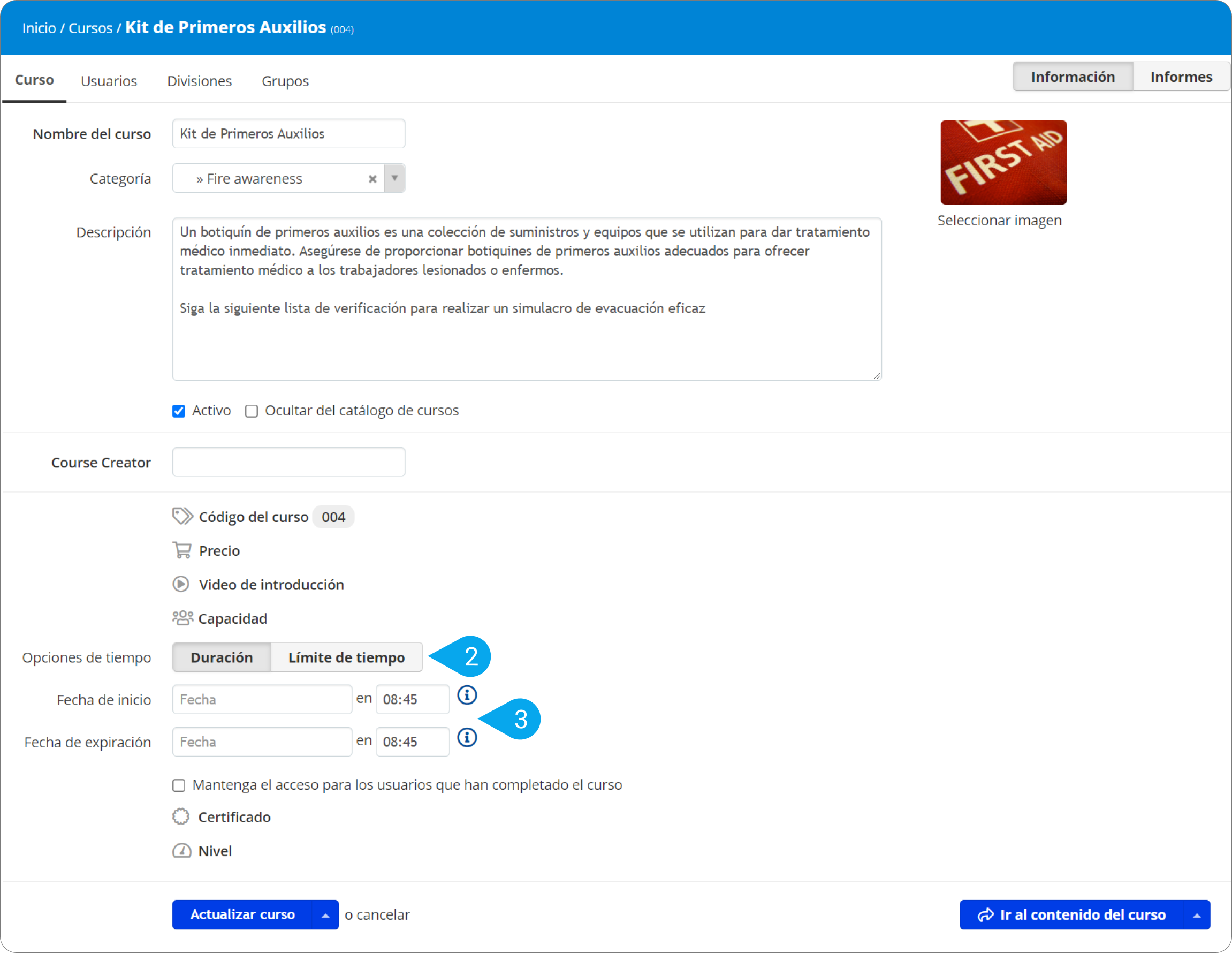Expand the Actualizar curso arrow menu

tap(325, 914)
